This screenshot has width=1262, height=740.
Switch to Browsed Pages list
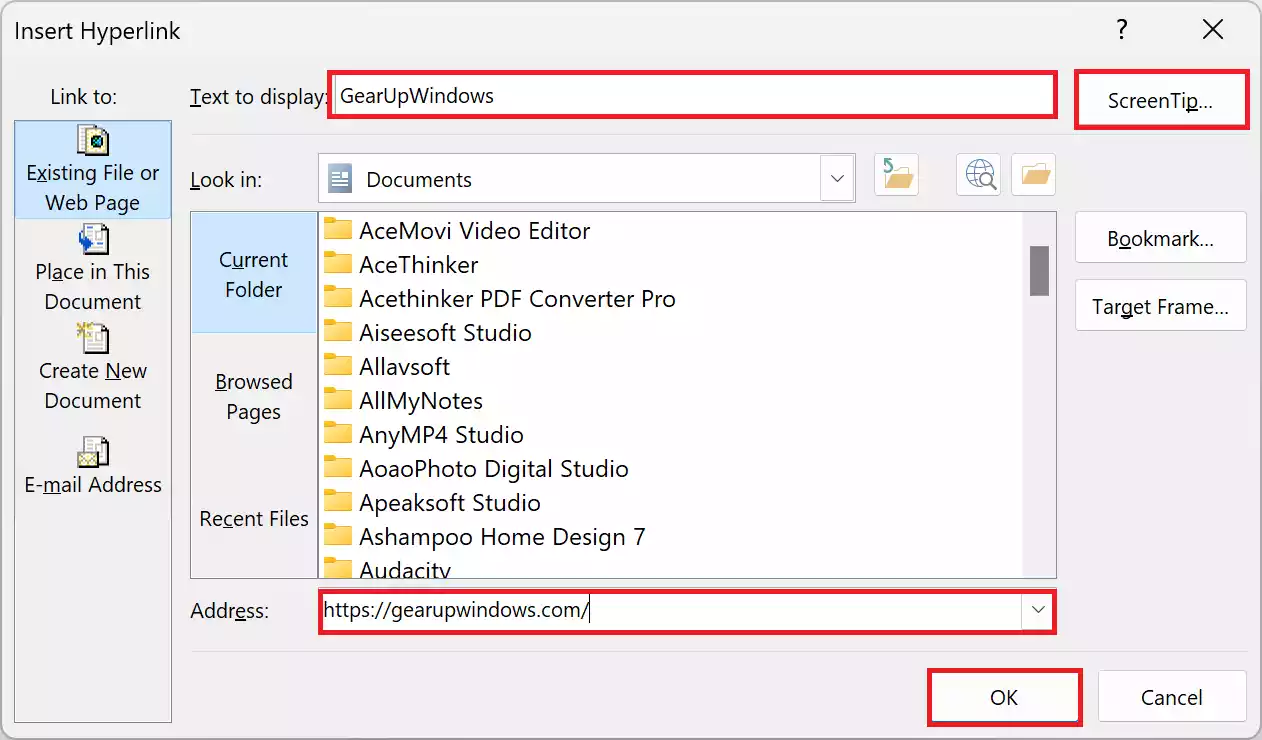tap(254, 396)
